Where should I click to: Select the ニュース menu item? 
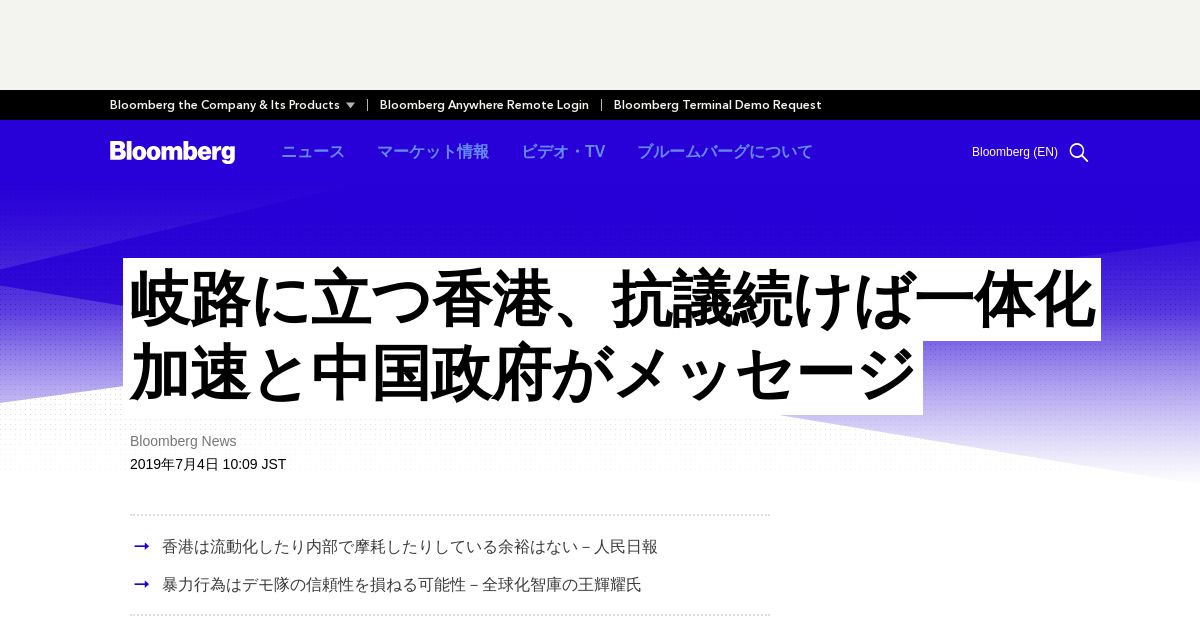(x=313, y=152)
